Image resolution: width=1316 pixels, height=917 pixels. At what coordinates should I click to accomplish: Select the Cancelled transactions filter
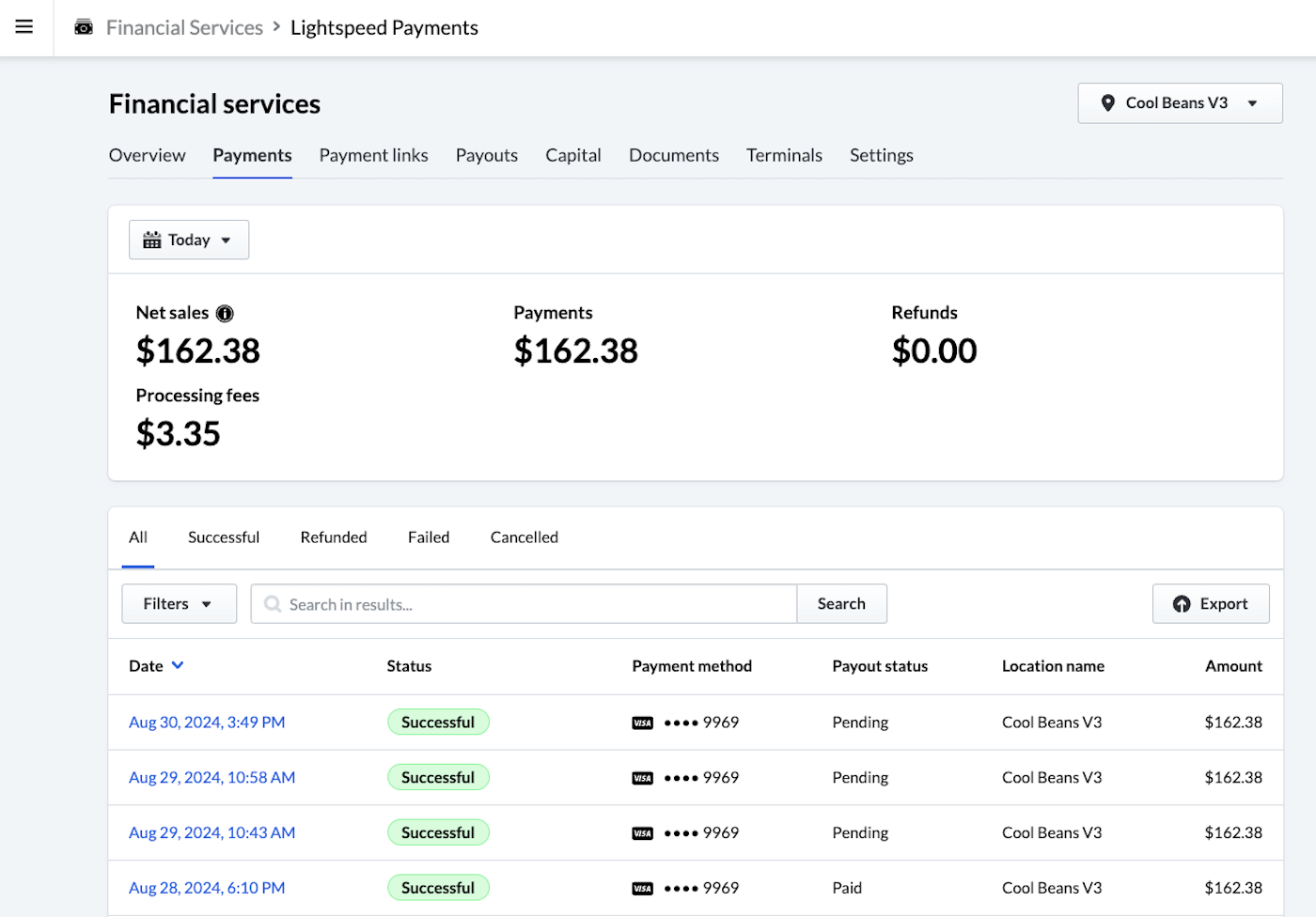click(524, 536)
